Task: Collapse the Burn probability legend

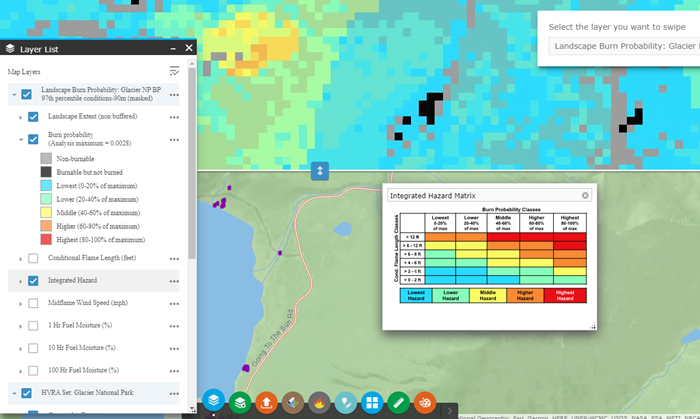Action: [21, 140]
